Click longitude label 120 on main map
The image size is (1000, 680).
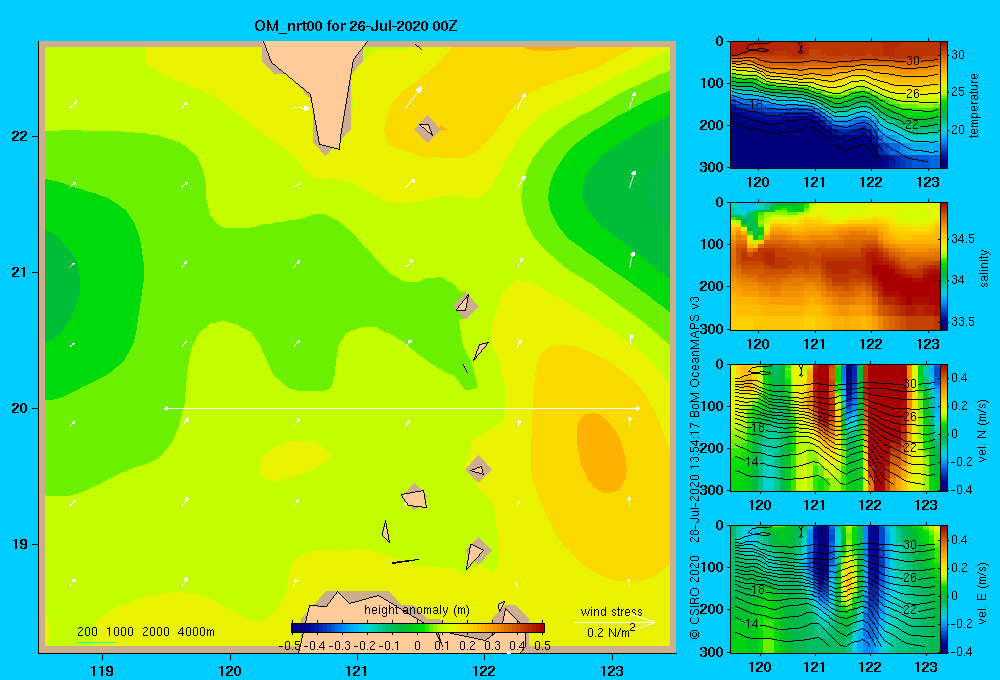click(x=230, y=670)
